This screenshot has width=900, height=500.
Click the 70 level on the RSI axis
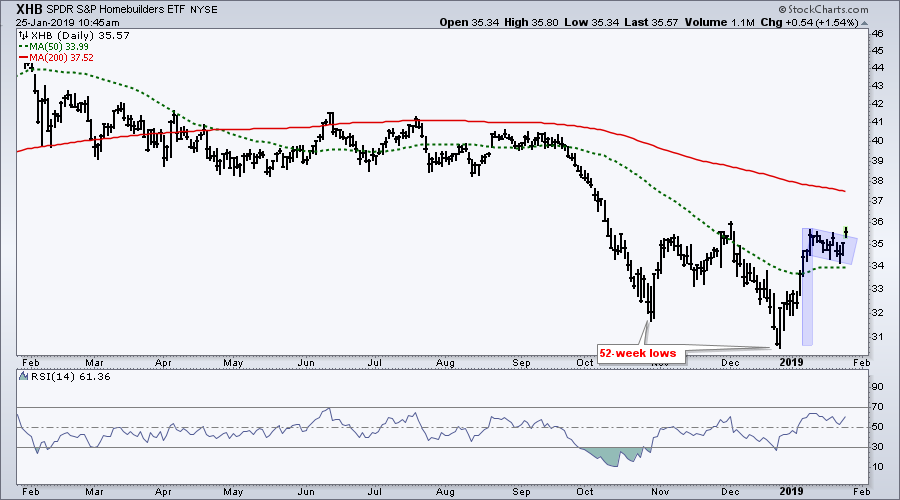pos(878,407)
